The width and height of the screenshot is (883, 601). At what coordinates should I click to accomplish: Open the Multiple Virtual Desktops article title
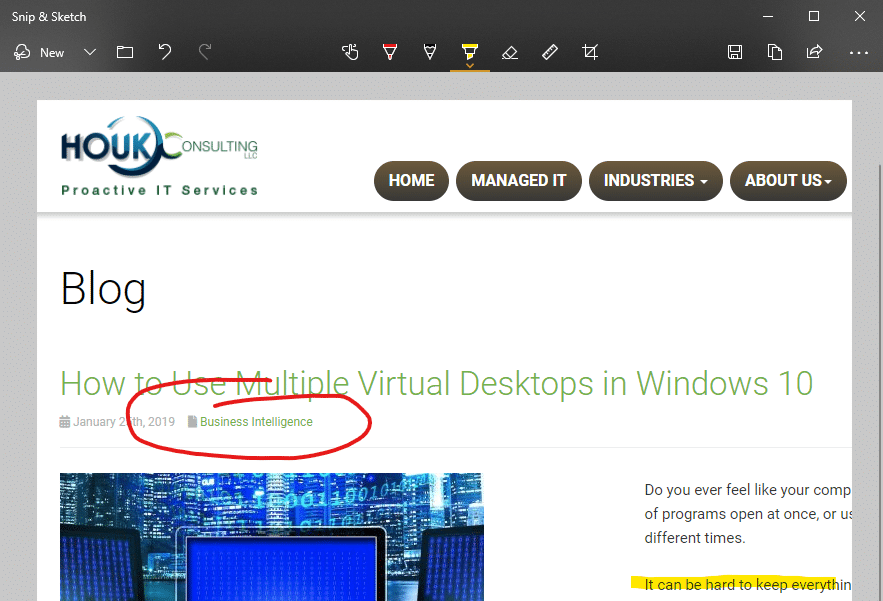click(x=436, y=384)
